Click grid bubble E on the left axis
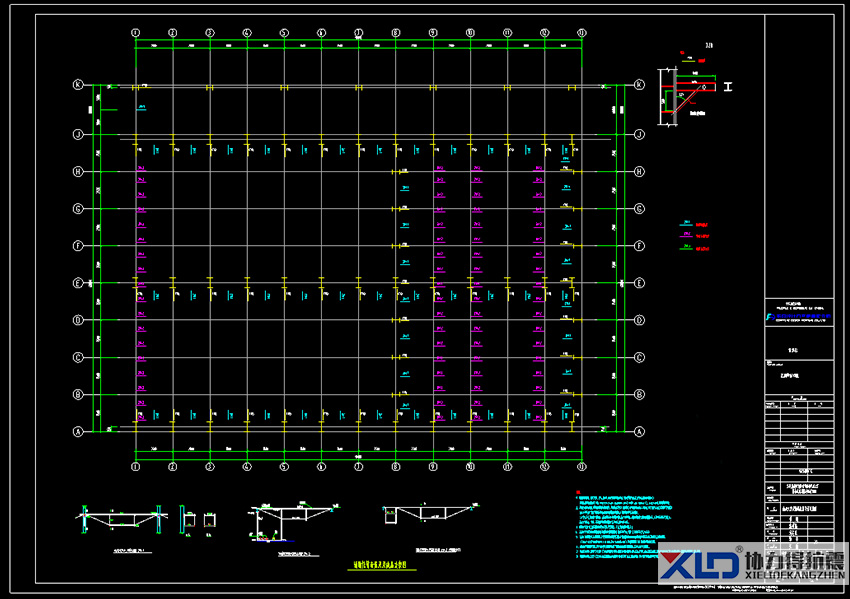The height and width of the screenshot is (599, 850). [78, 283]
